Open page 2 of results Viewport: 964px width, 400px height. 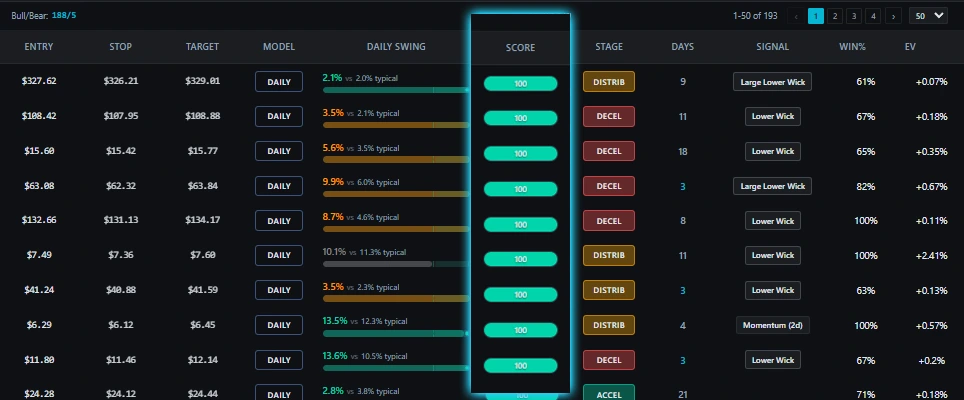point(835,16)
